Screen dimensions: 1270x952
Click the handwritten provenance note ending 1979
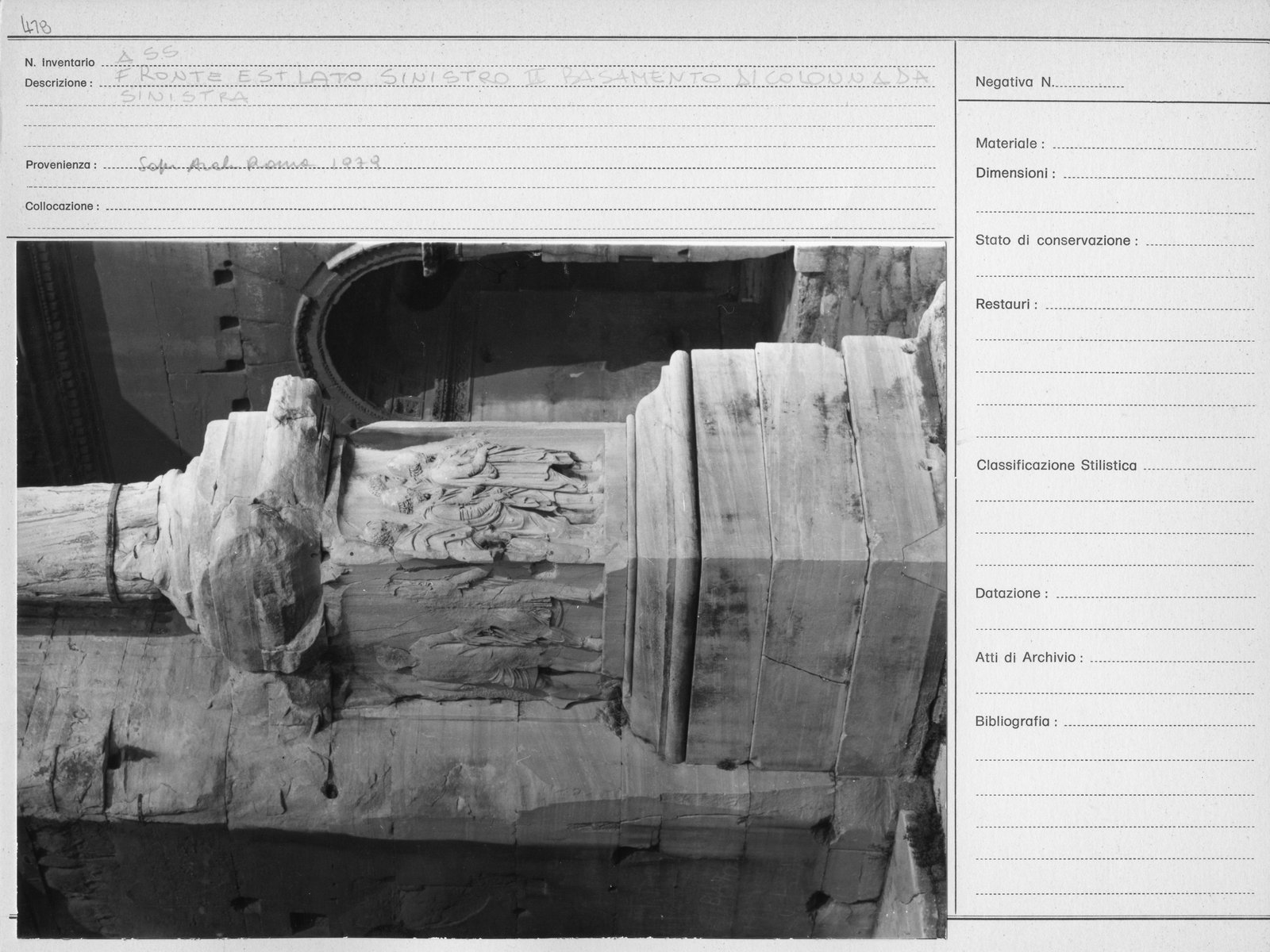click(x=260, y=164)
